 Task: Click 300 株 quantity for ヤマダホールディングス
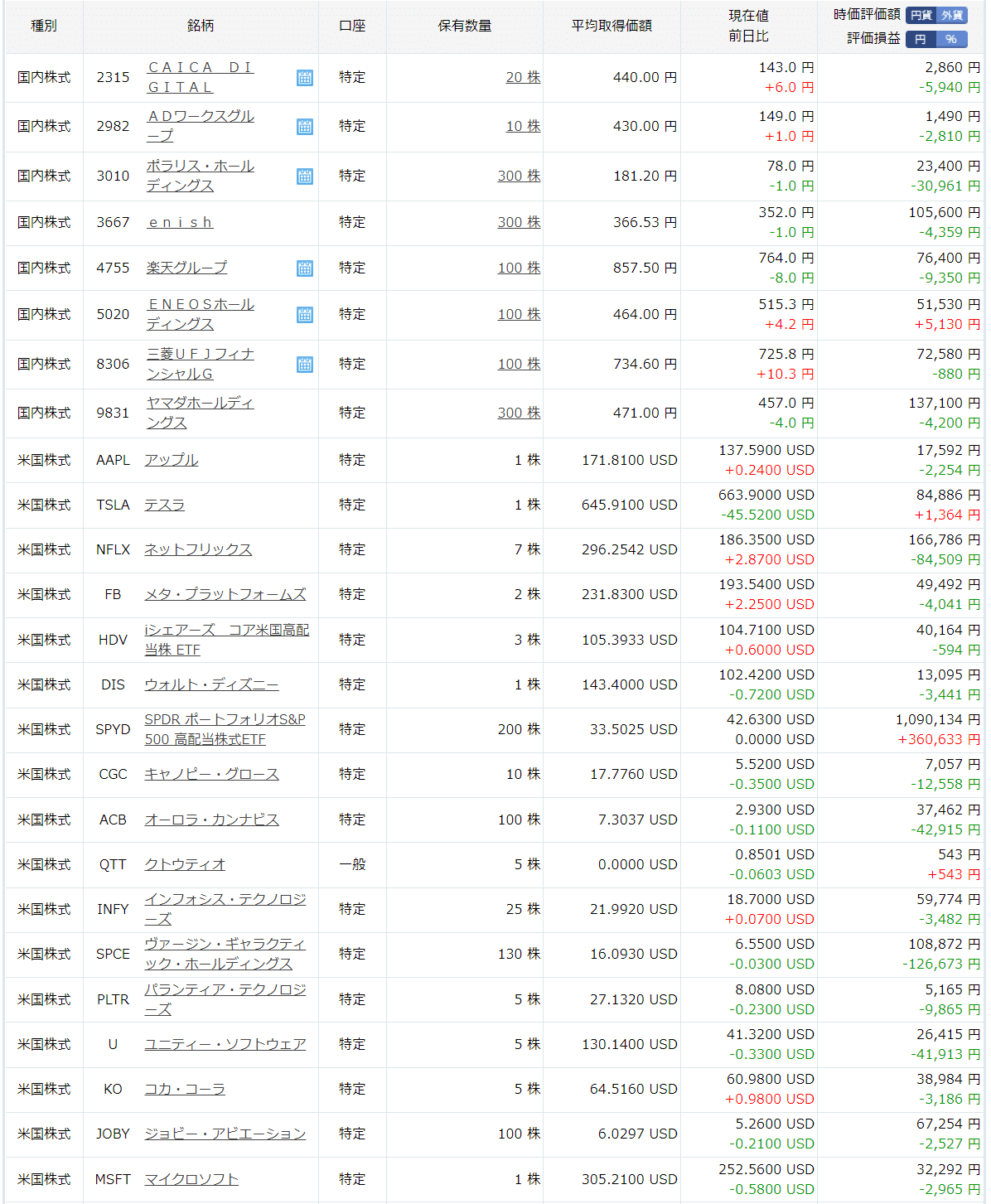519,413
